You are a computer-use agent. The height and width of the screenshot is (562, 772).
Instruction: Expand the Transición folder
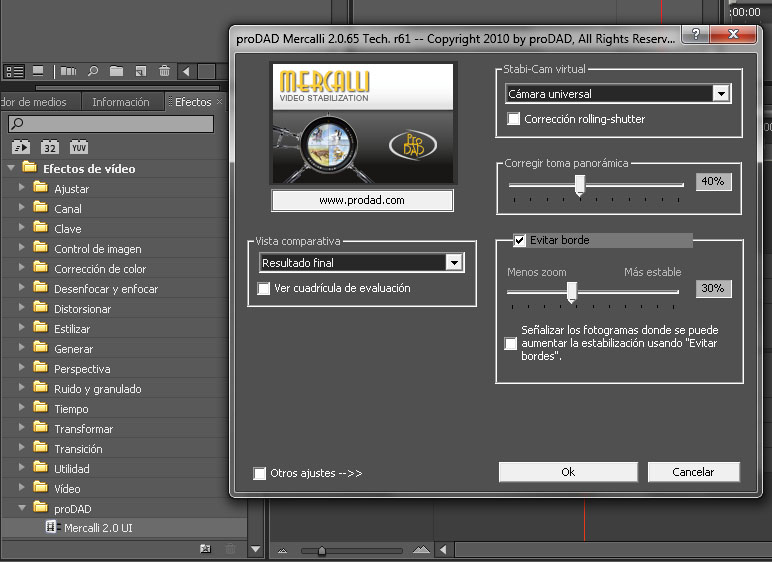pyautogui.click(x=21, y=447)
